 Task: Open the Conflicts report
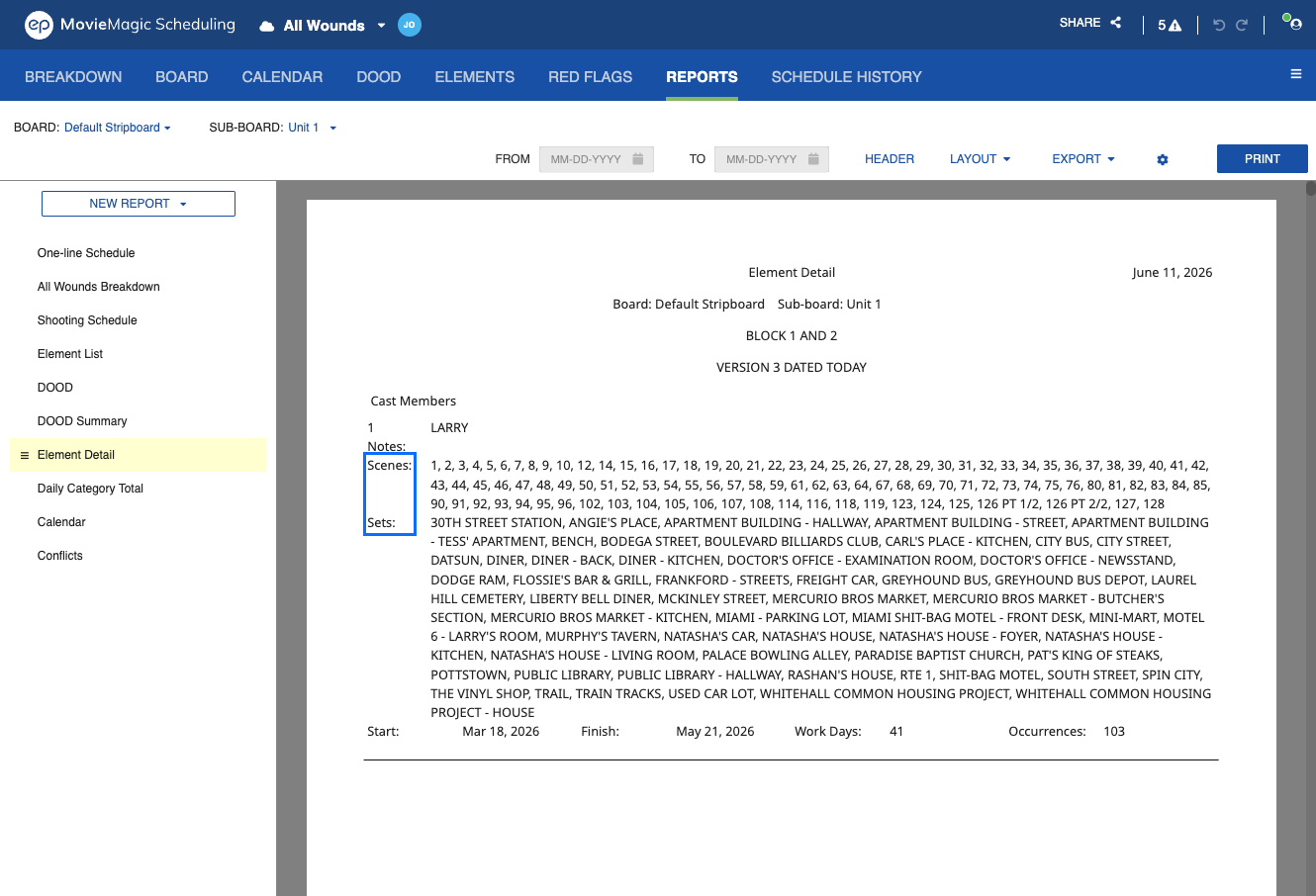click(60, 556)
